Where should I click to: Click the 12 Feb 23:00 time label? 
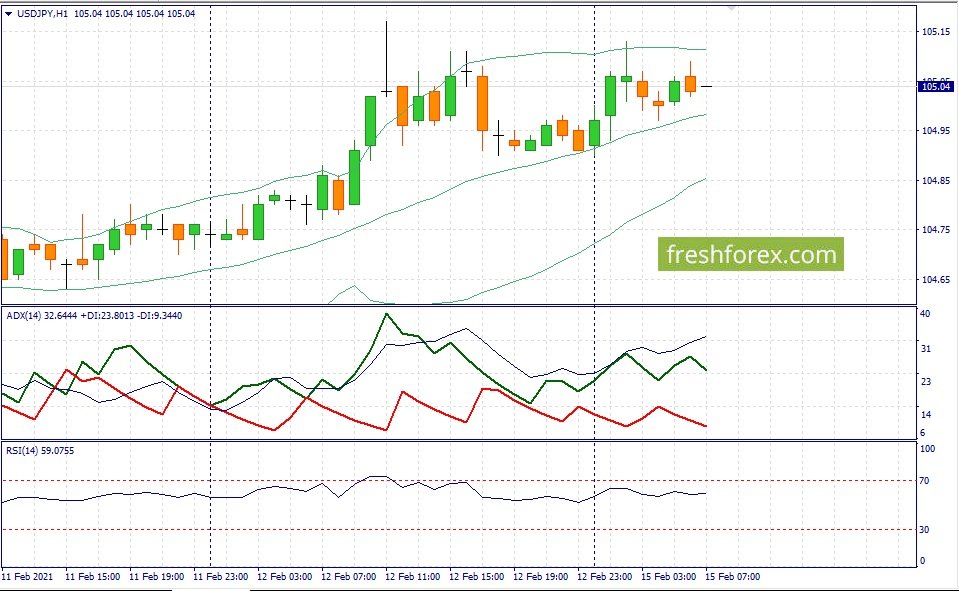click(x=605, y=577)
